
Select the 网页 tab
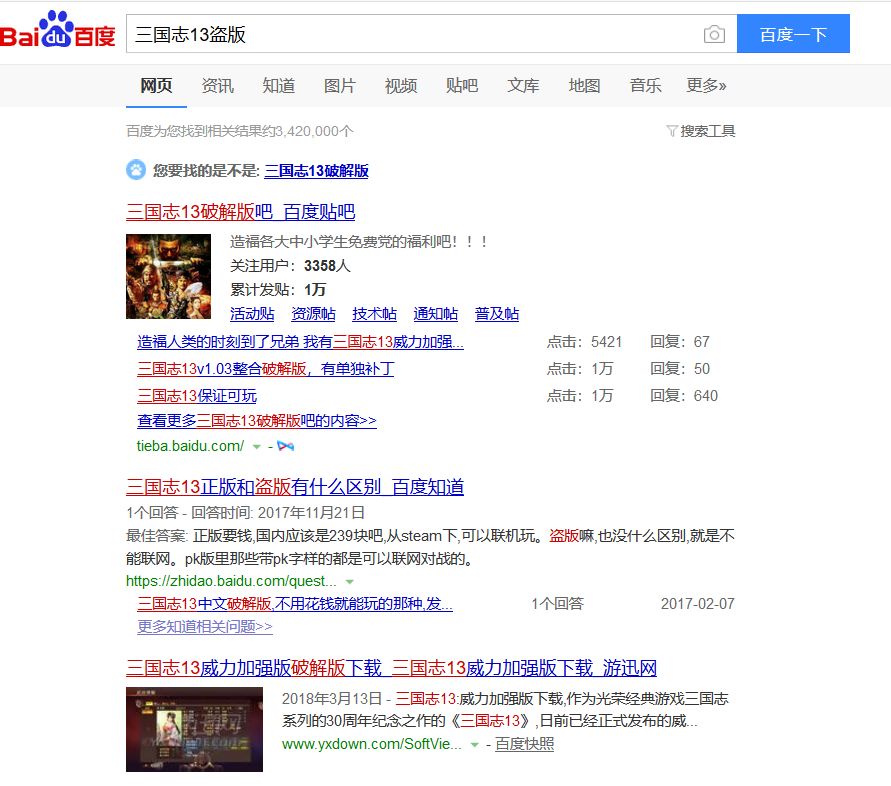click(156, 85)
